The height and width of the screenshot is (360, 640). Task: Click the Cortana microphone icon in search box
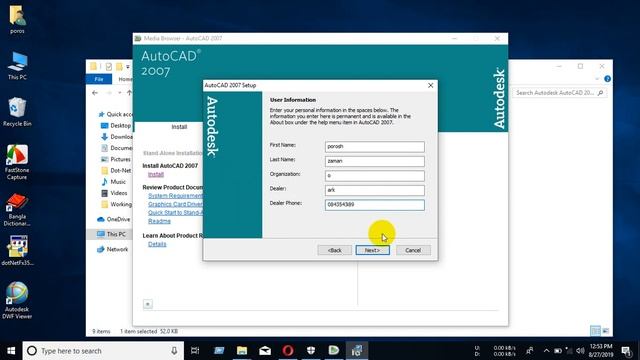(x=174, y=351)
